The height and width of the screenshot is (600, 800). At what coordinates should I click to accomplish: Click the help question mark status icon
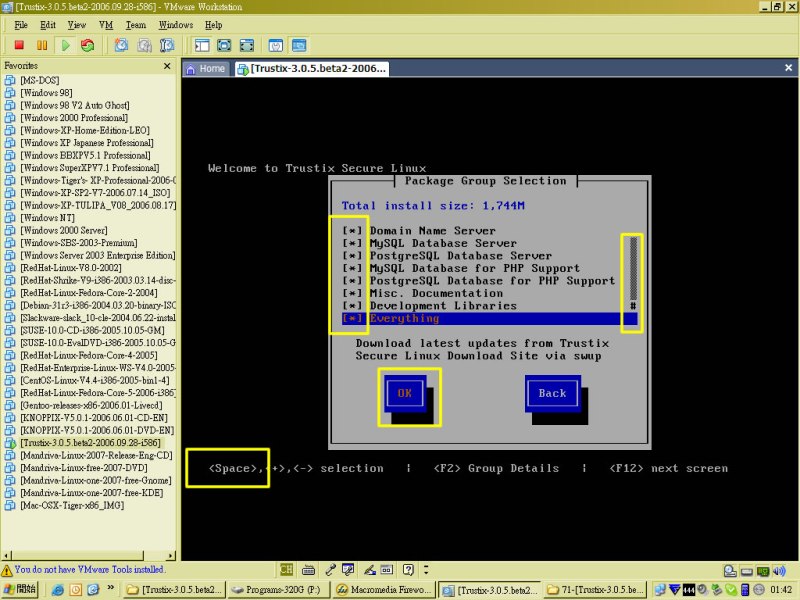tap(408, 569)
